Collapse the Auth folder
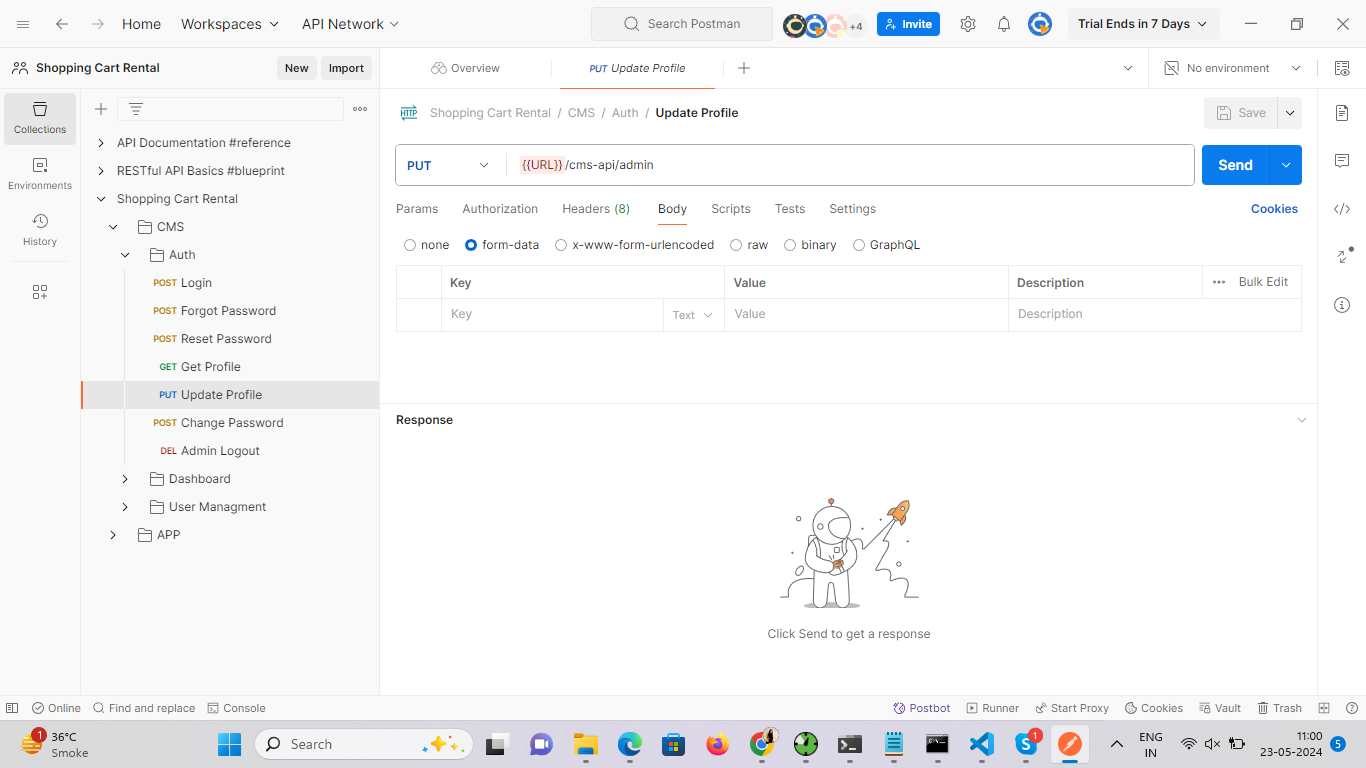 125,255
